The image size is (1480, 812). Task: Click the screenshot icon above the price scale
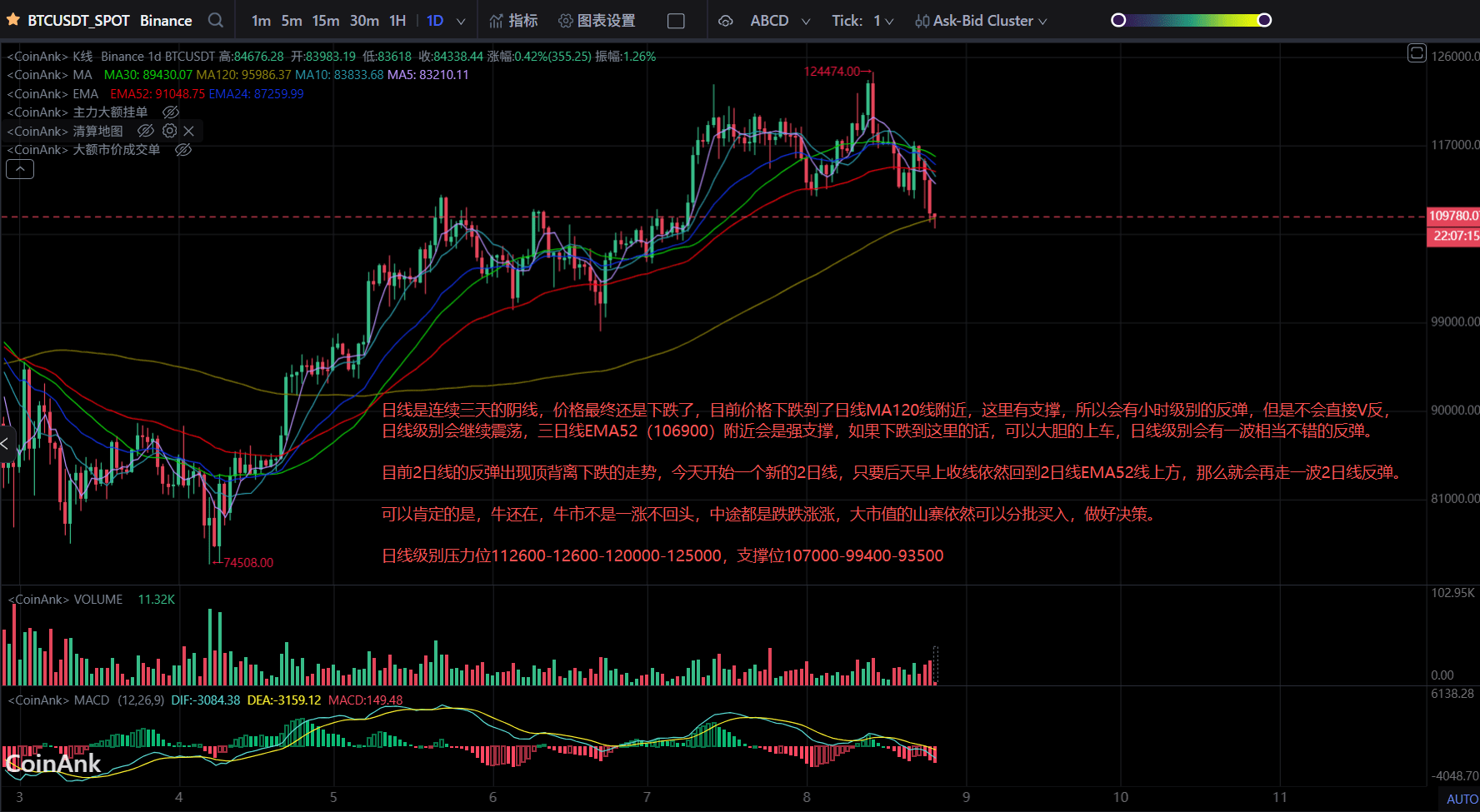coord(1417,53)
